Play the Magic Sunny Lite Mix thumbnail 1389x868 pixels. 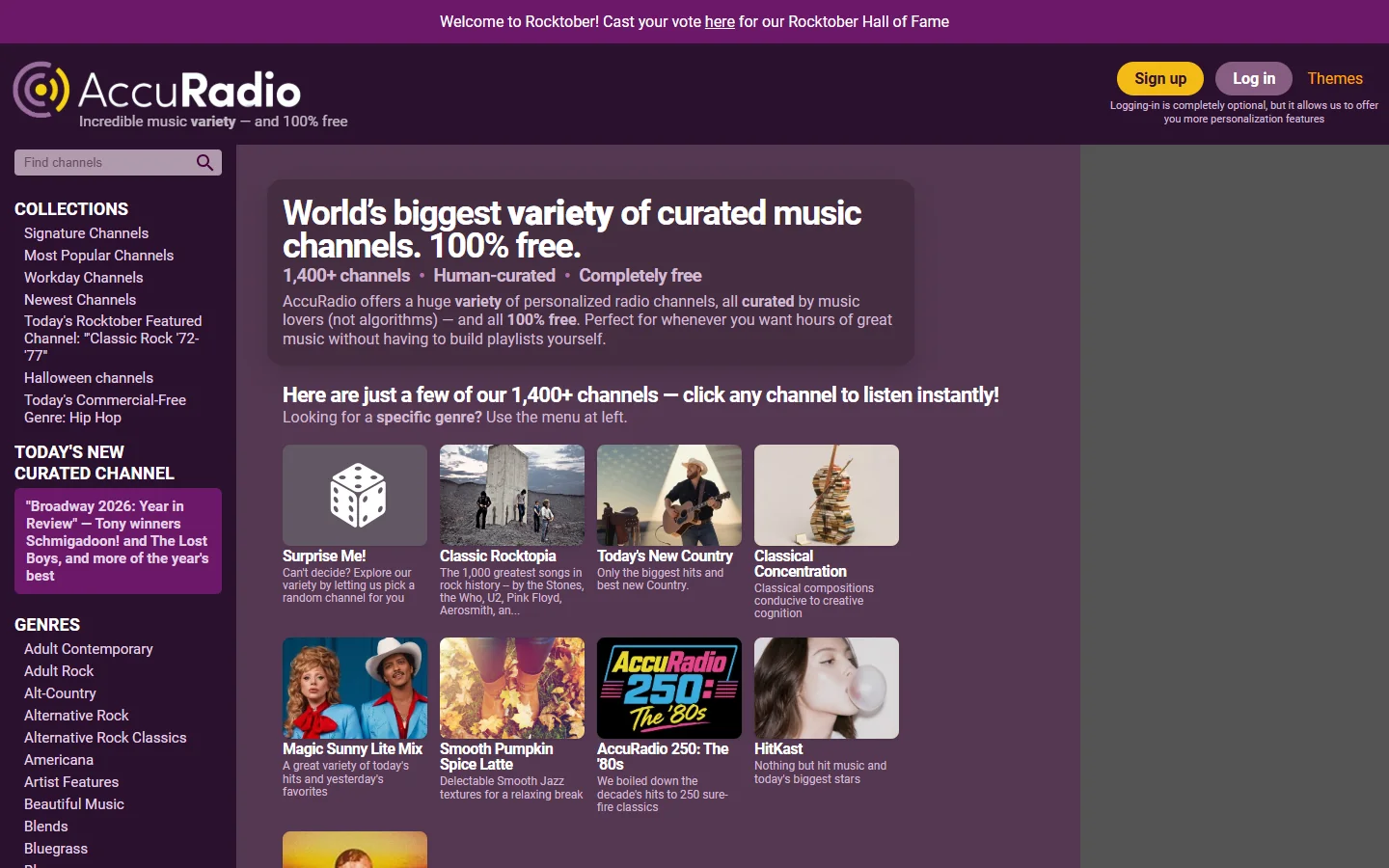[x=355, y=688]
